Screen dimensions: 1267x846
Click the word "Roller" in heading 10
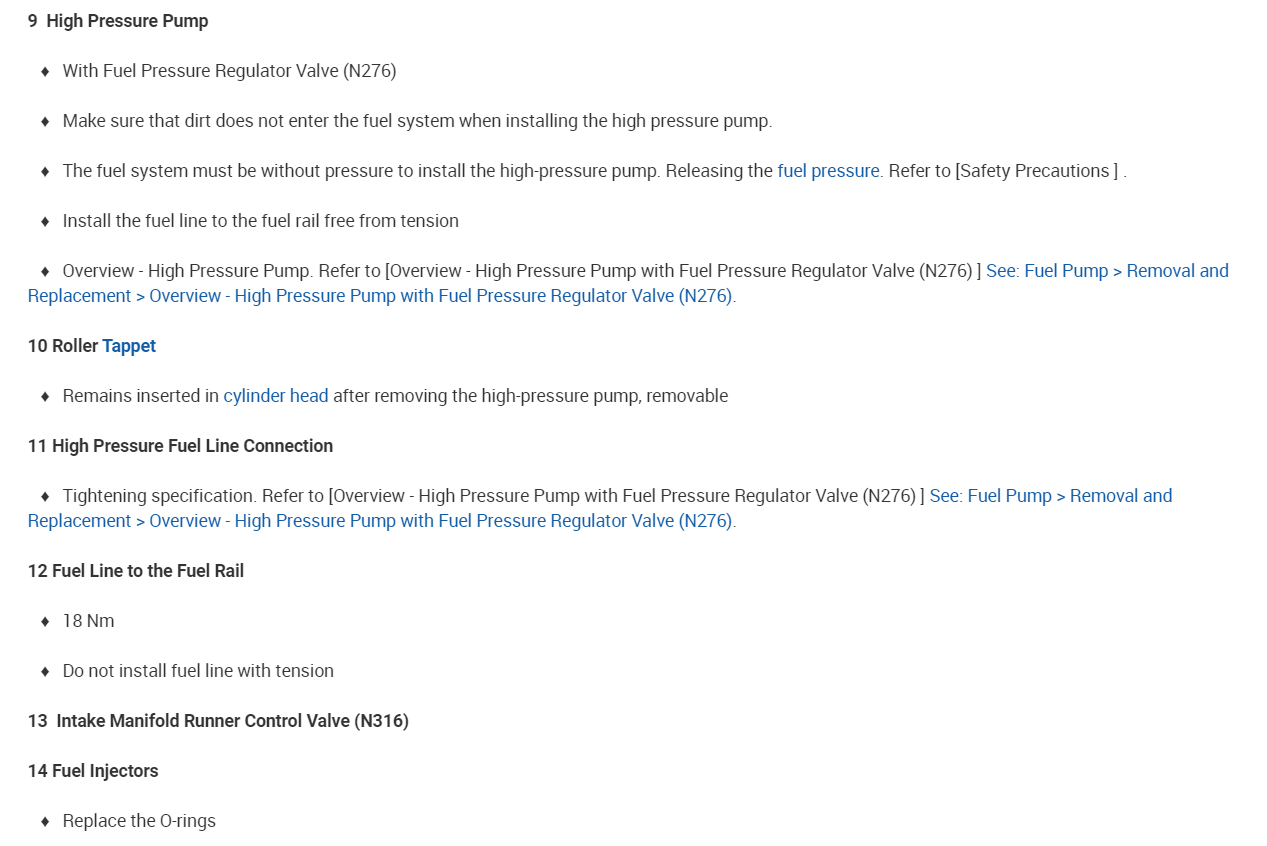click(75, 346)
